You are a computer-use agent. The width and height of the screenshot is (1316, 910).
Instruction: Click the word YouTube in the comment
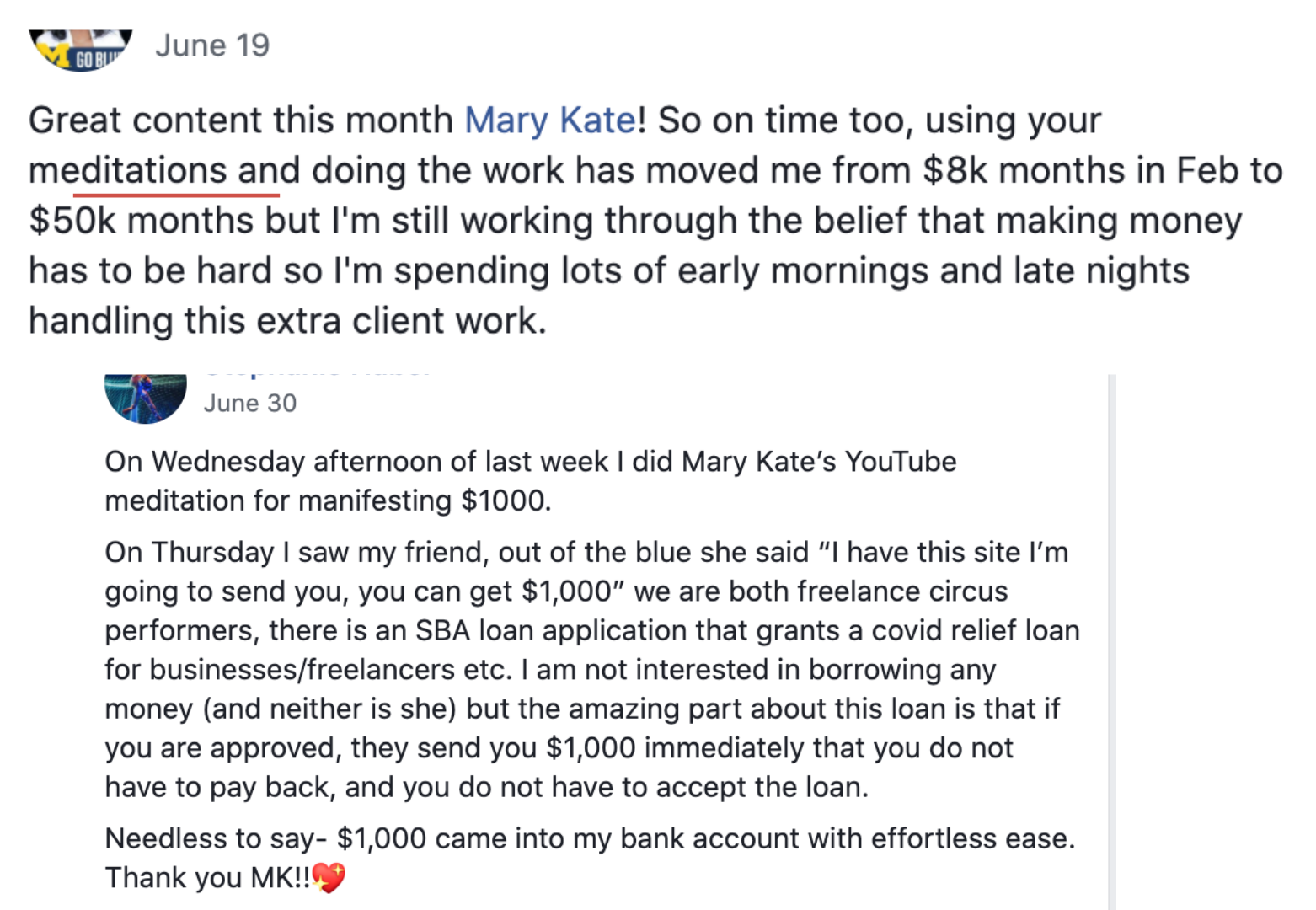(901, 462)
